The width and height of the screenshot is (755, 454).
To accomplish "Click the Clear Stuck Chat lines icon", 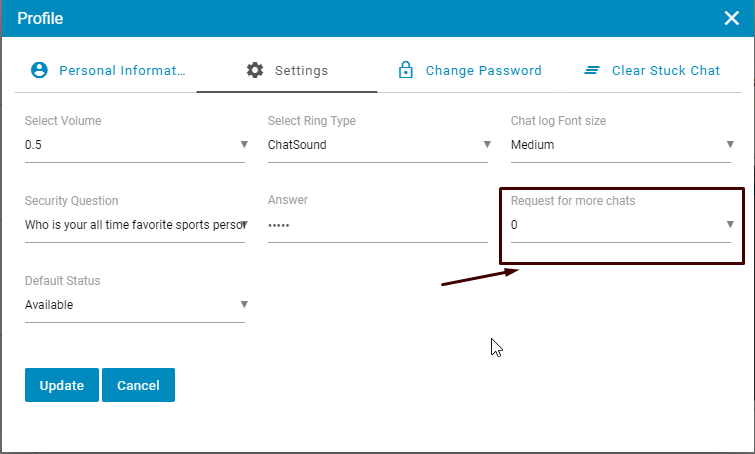I will pos(592,70).
